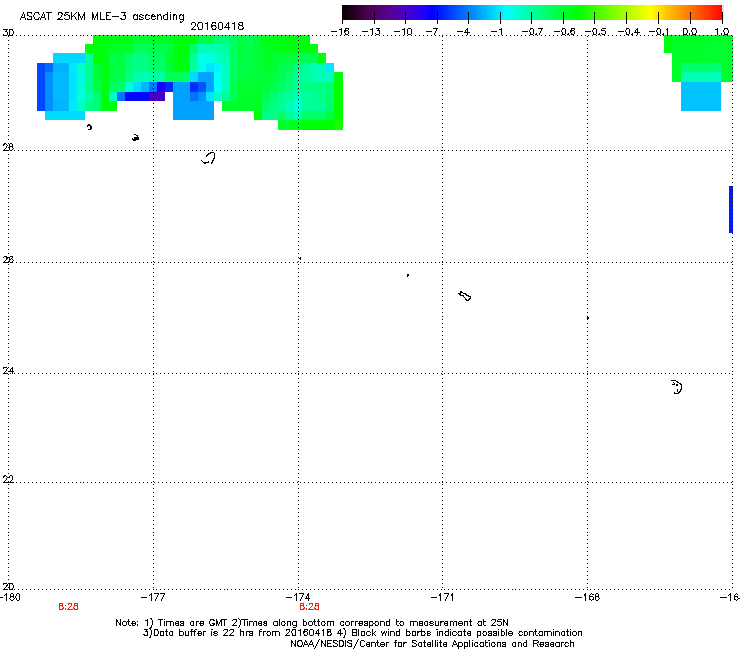Click the 'Data buffer is 22 hrs' note line
This screenshot has width=740, height=650.
362,633
